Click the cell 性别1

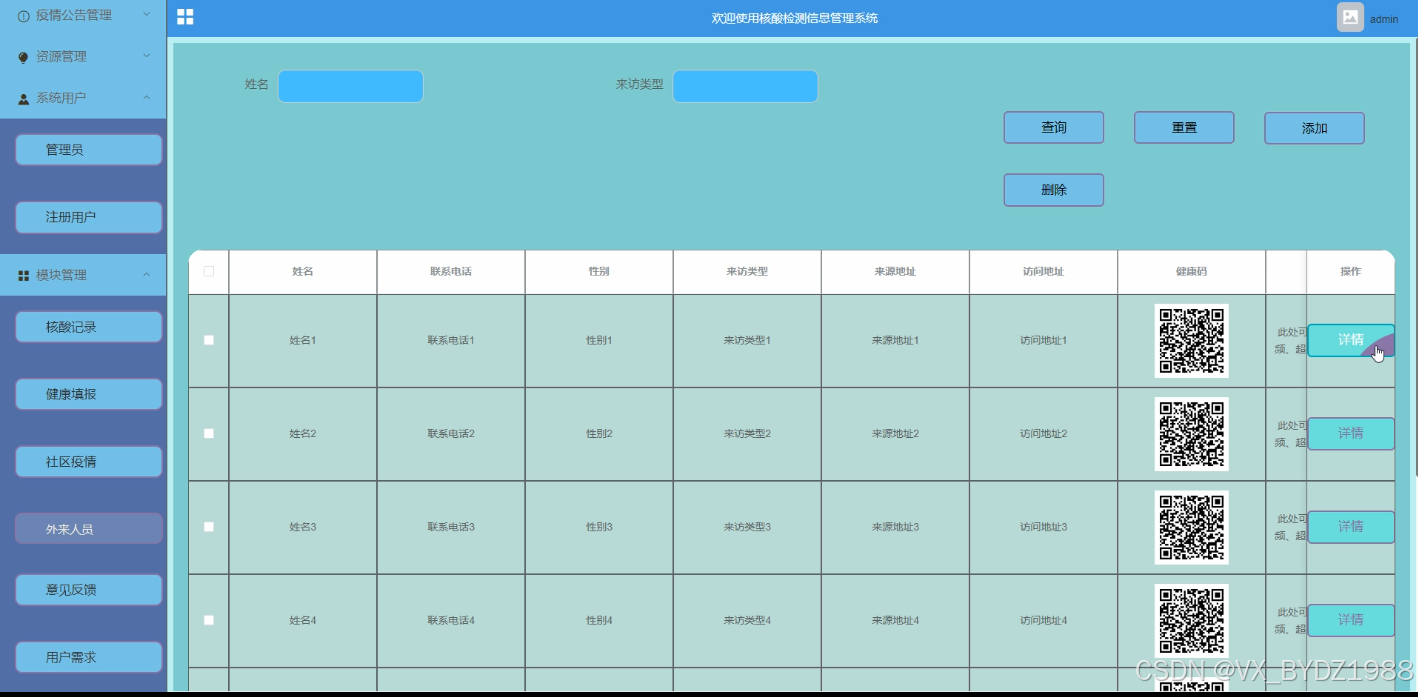tap(599, 340)
